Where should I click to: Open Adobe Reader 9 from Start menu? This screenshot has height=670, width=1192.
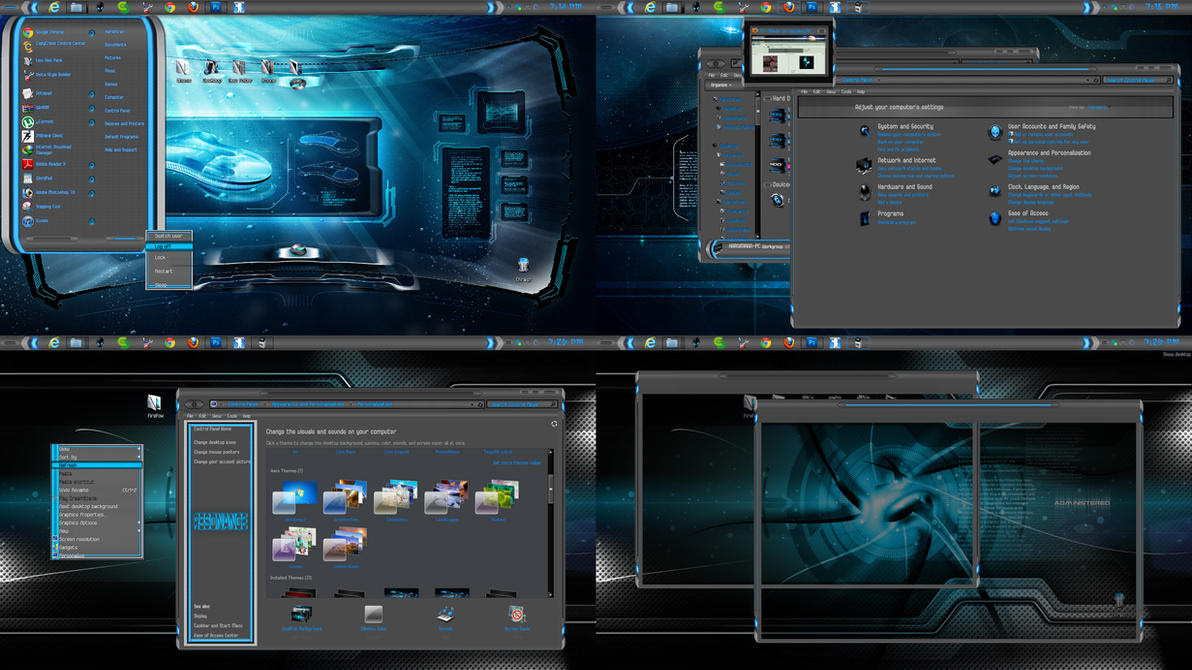pyautogui.click(x=27, y=164)
